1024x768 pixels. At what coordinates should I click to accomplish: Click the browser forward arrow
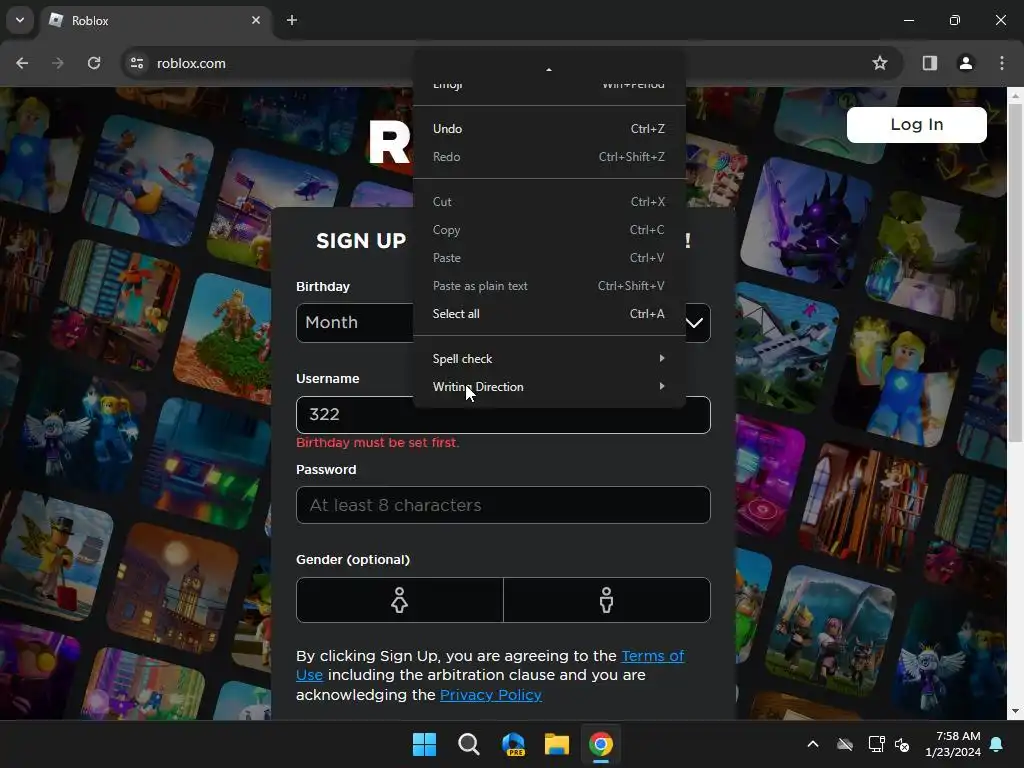click(x=58, y=63)
